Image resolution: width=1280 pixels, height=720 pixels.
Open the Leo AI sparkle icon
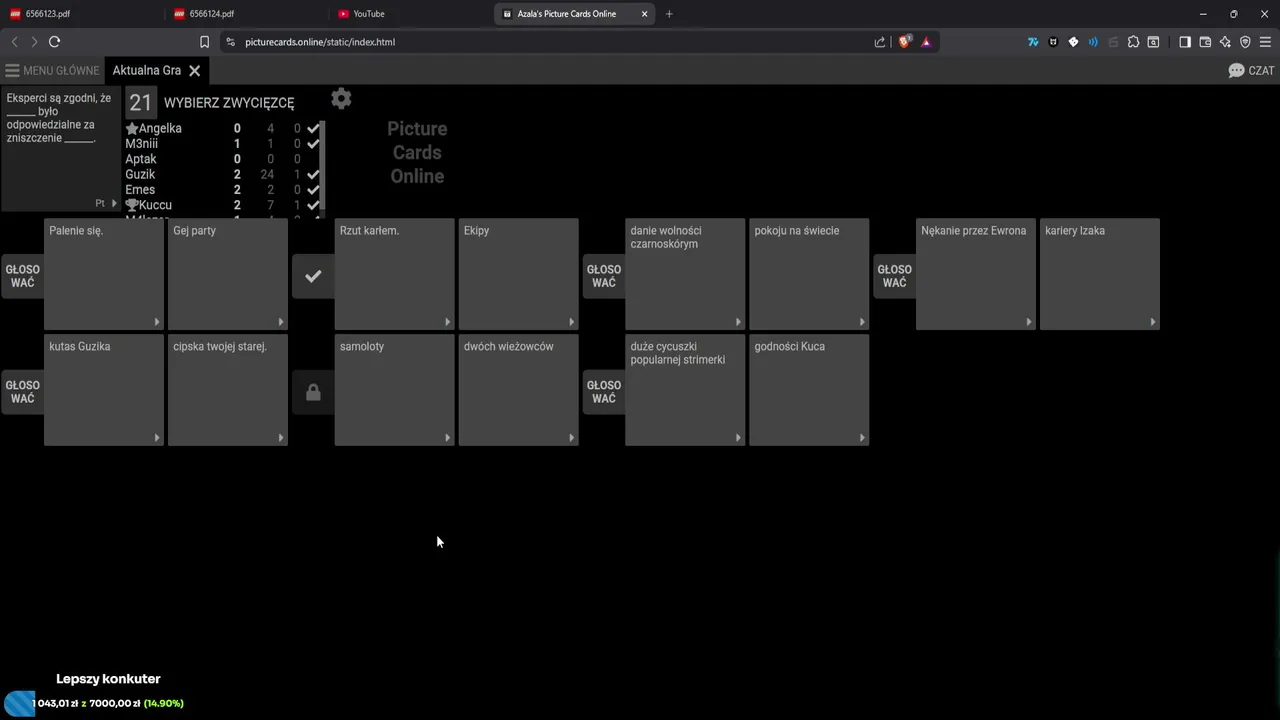point(1225,42)
